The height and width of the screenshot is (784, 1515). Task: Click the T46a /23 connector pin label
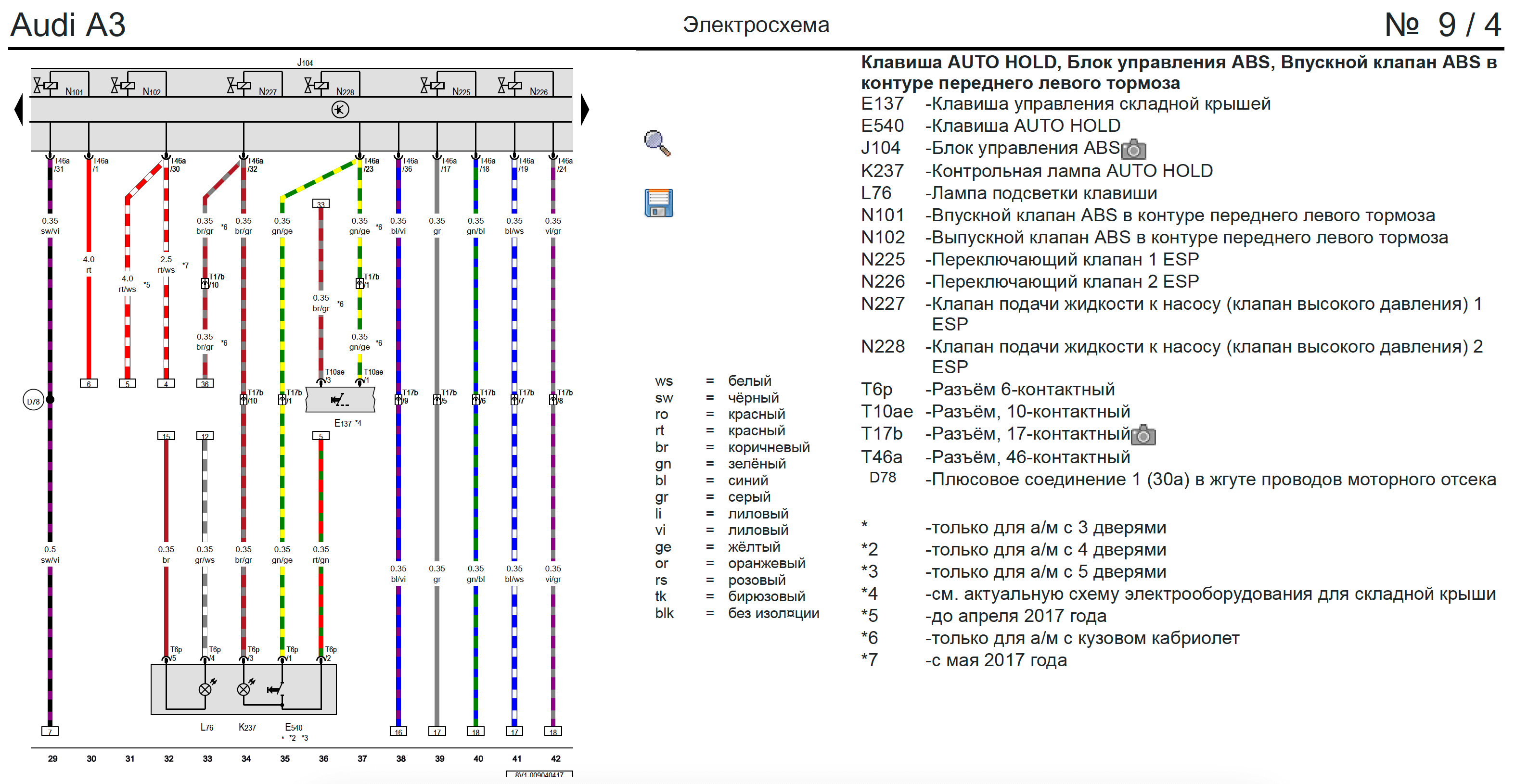point(371,164)
